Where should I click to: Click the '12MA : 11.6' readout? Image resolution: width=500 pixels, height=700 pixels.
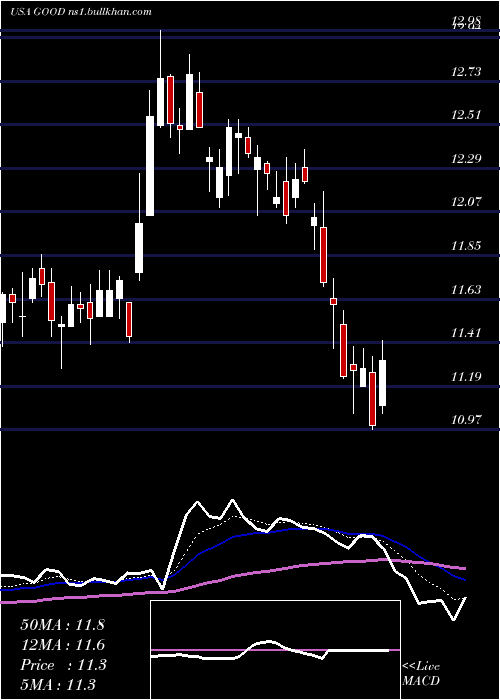[62, 645]
